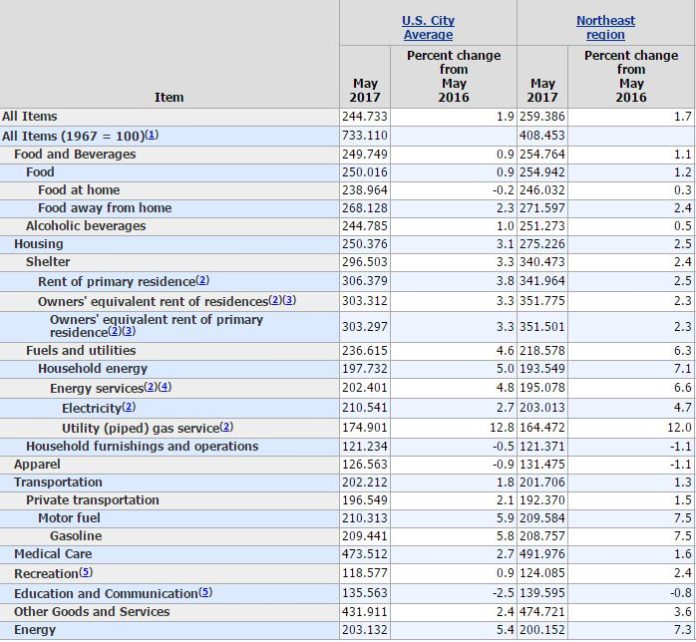Select 'Owners' equivalent rent of primary residence' label

click(x=156, y=326)
